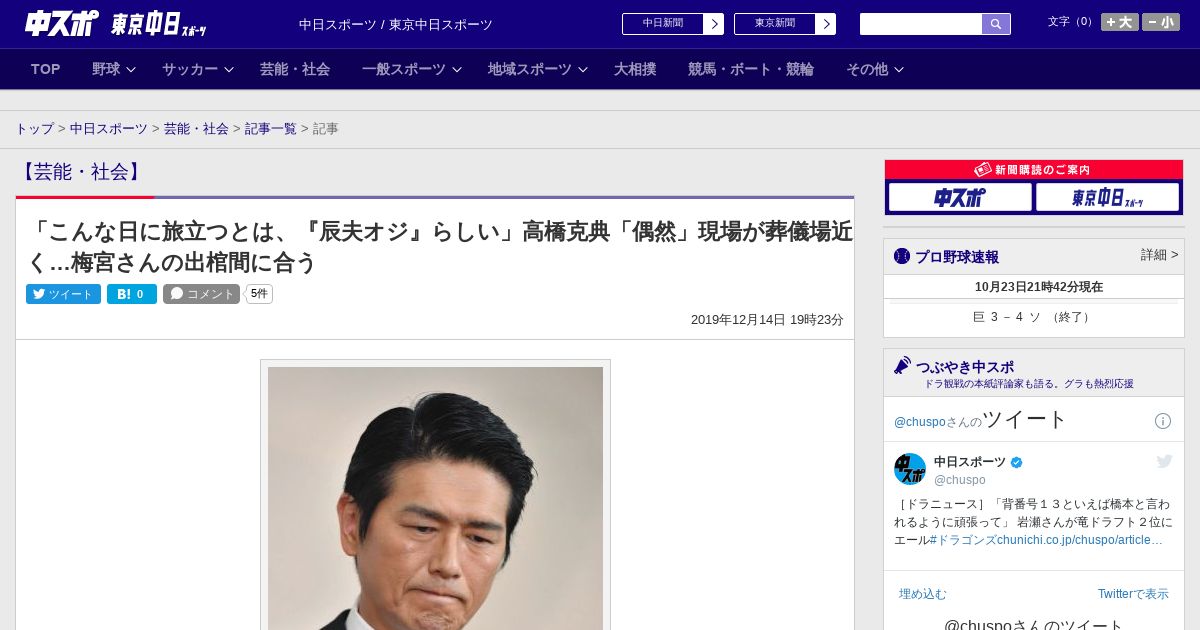
Task: Click the @chuspo handle under account name
Action: [x=960, y=480]
